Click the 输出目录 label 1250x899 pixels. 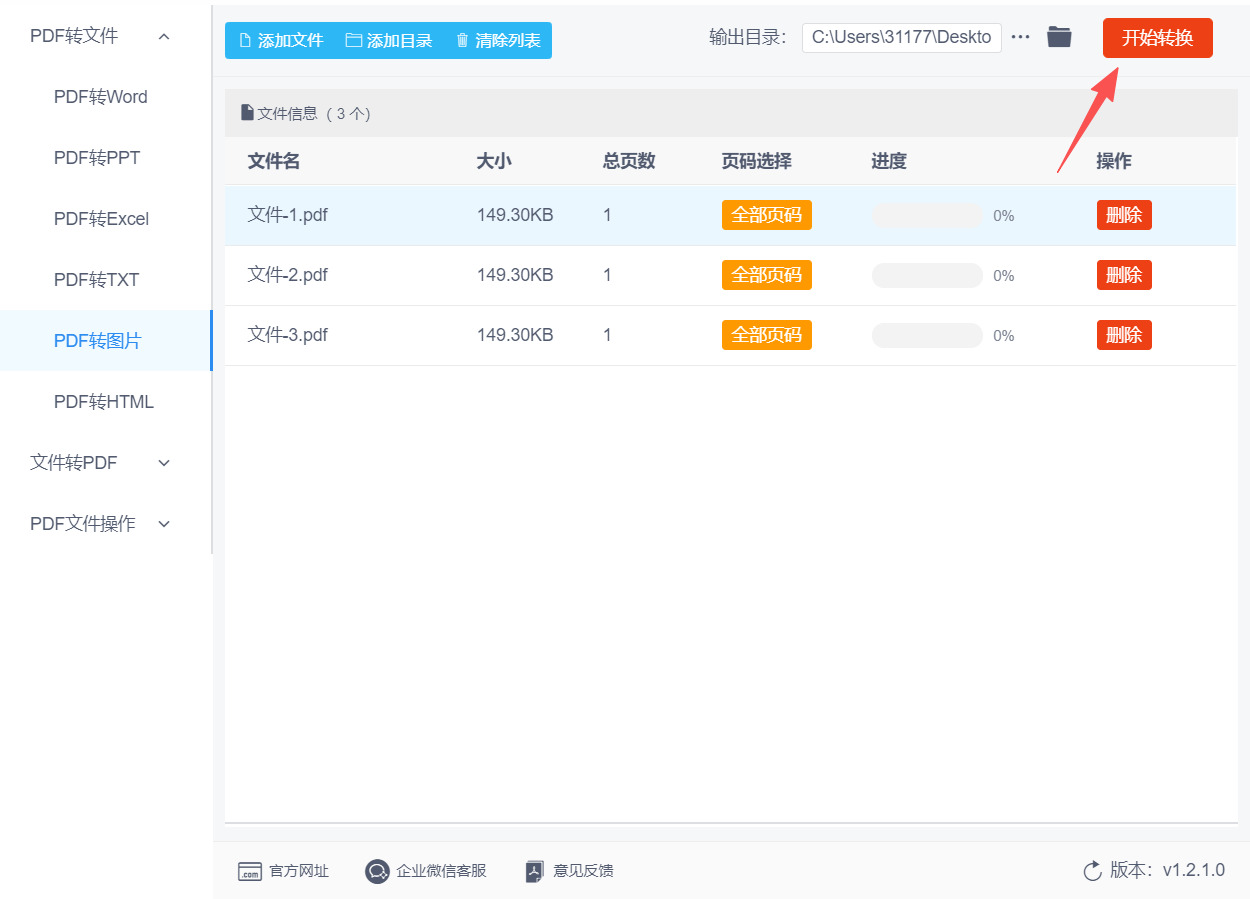748,37
